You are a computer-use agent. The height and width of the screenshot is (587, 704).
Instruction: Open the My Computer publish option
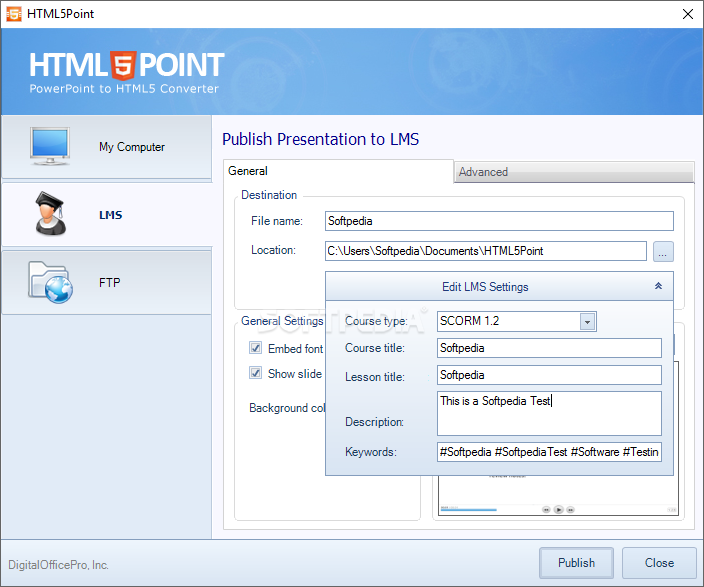(x=106, y=147)
